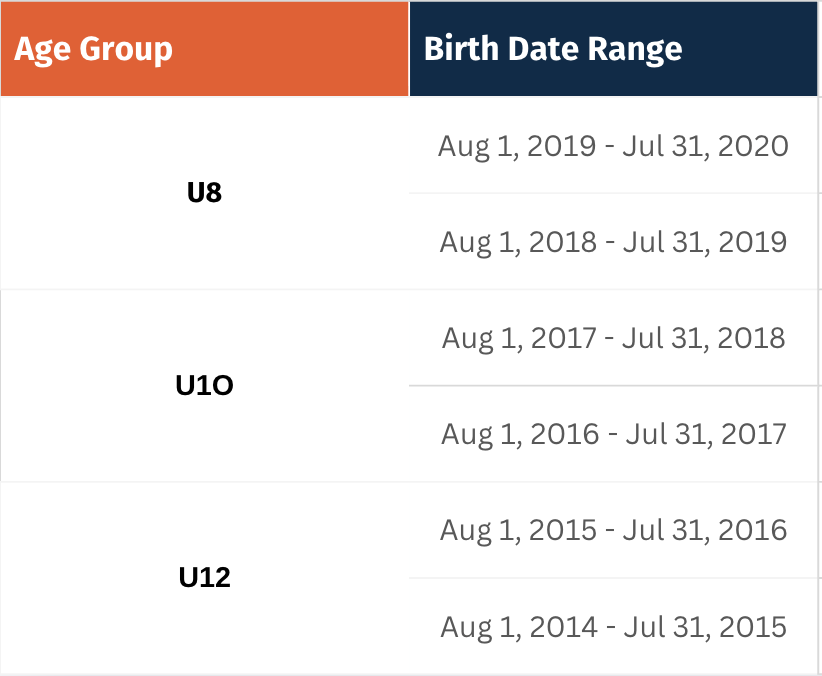Click the "Jul 31, 2020" end date text

tap(705, 146)
